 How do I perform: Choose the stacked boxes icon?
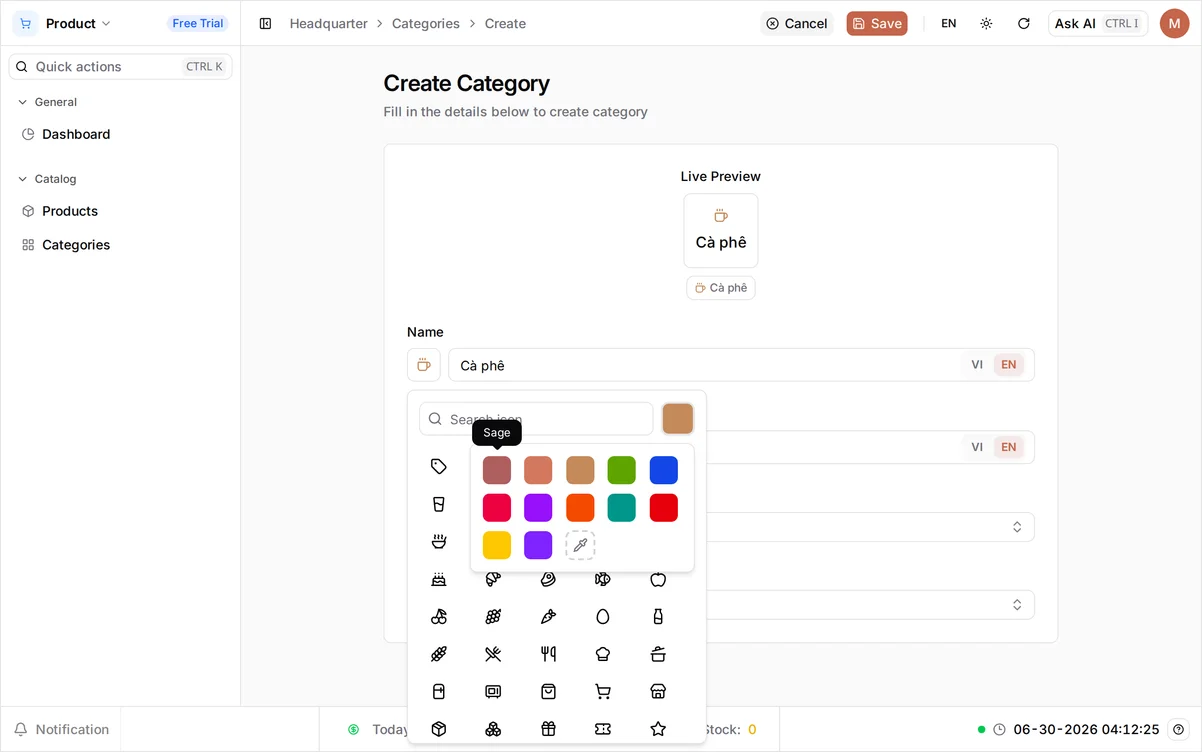493,729
